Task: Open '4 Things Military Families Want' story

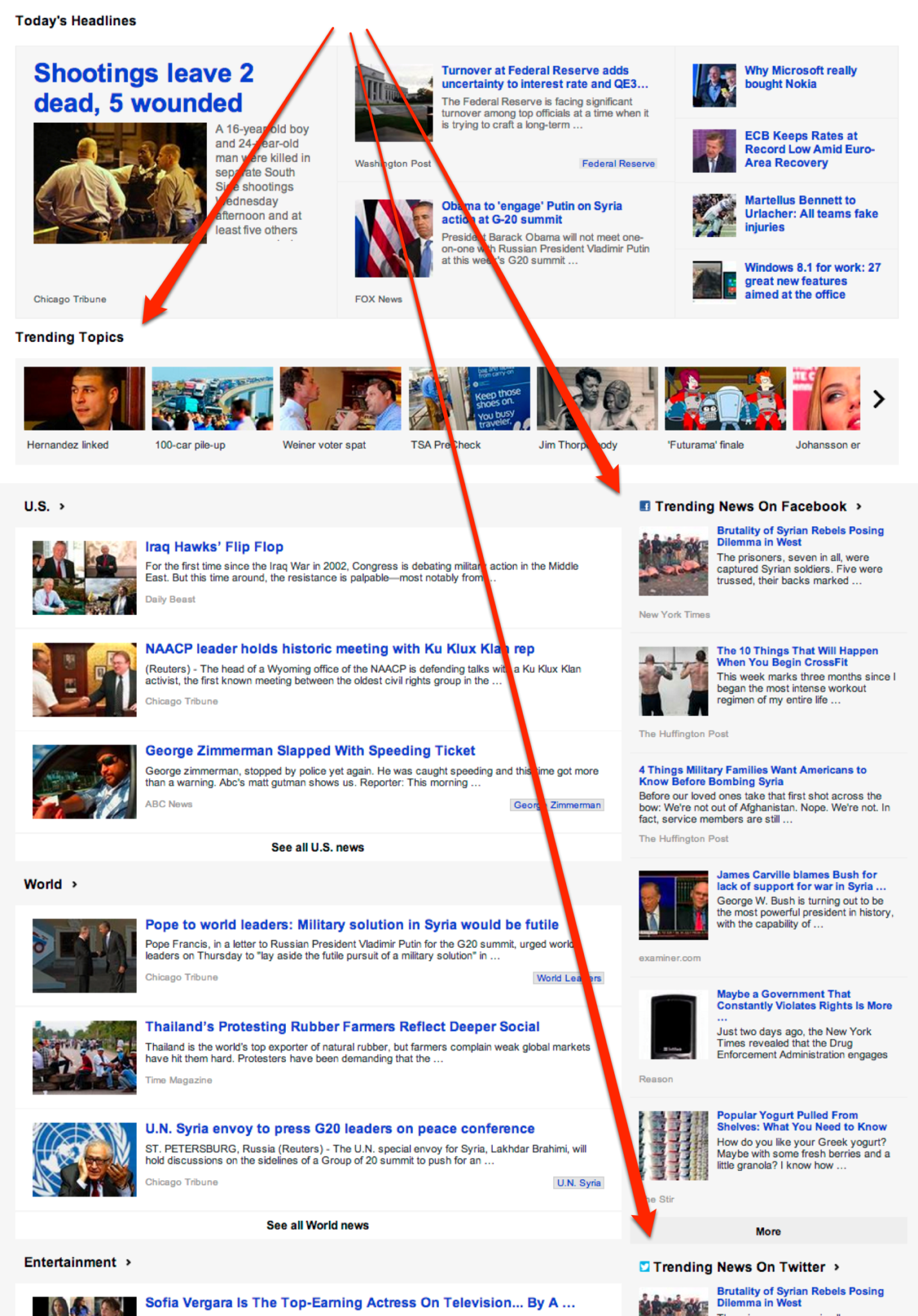Action: [752, 776]
